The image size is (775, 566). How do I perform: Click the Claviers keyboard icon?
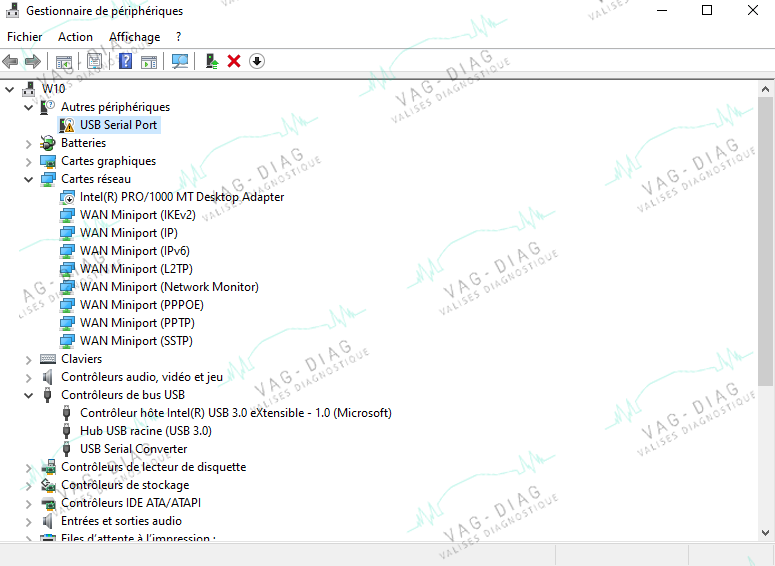[48, 359]
